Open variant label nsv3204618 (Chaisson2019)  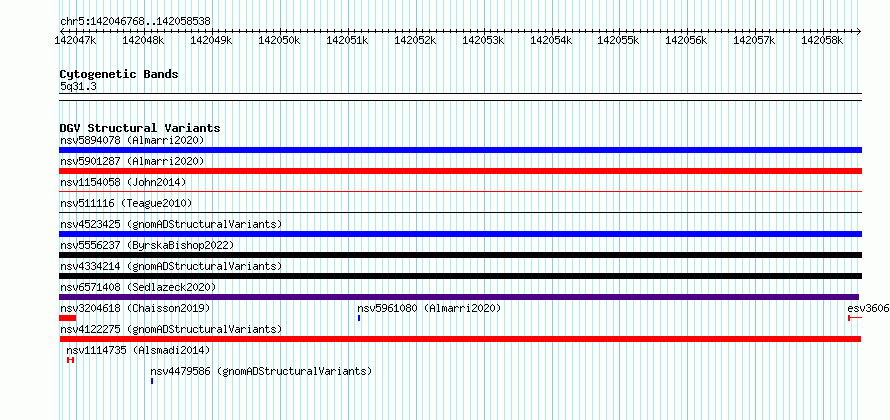point(135,308)
